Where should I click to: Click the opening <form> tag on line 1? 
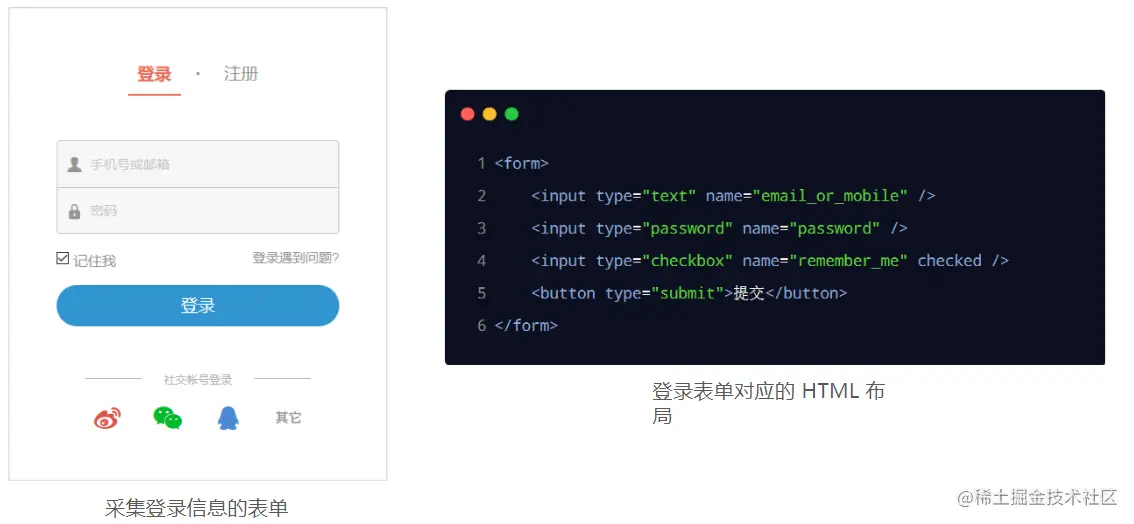(521, 163)
